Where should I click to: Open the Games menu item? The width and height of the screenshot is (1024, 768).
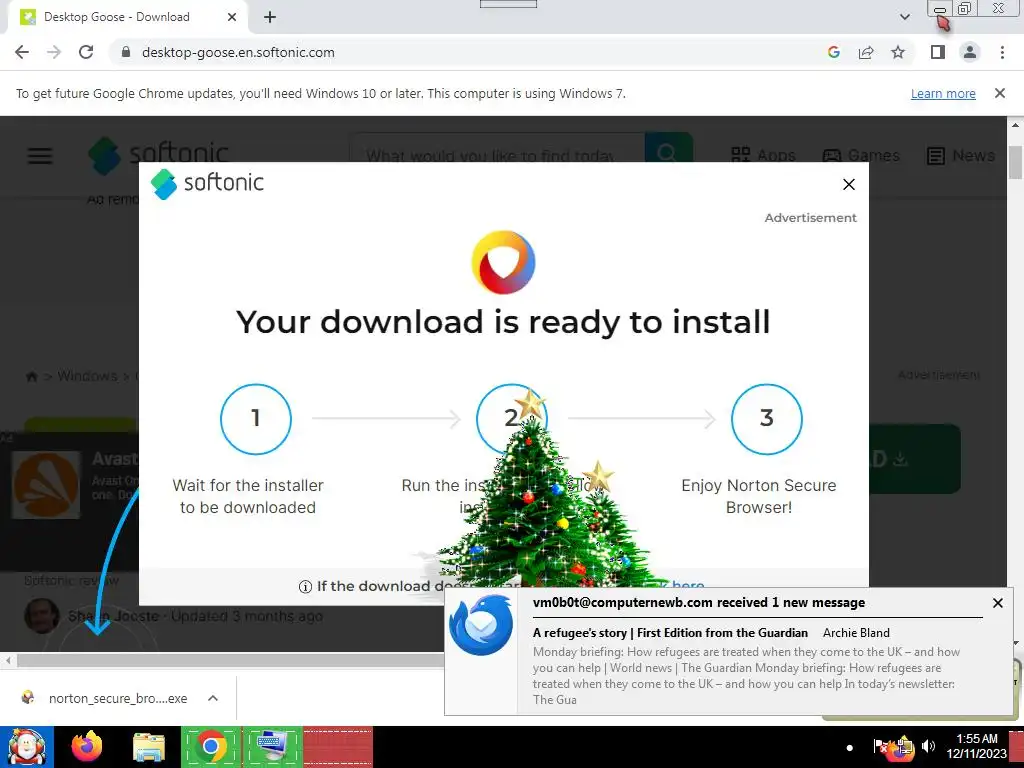(x=861, y=155)
